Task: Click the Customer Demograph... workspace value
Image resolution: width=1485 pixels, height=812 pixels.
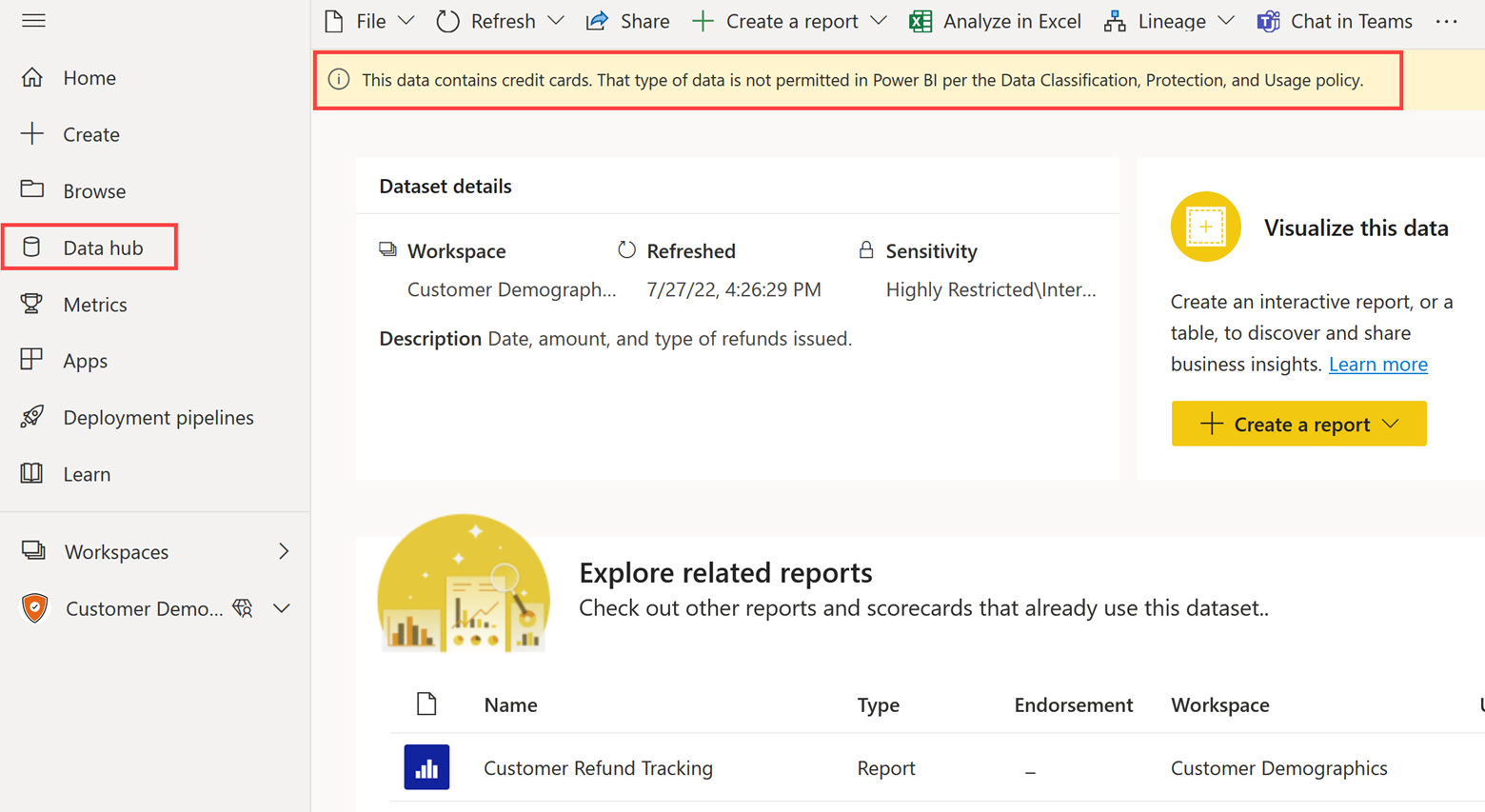Action: (511, 289)
